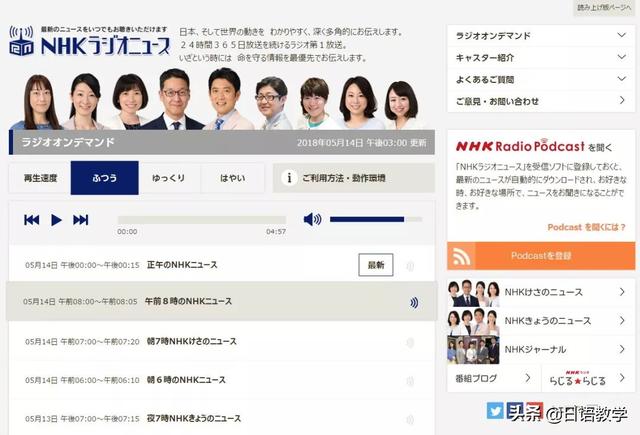Open Podcast を聞くには？ link

586,227
